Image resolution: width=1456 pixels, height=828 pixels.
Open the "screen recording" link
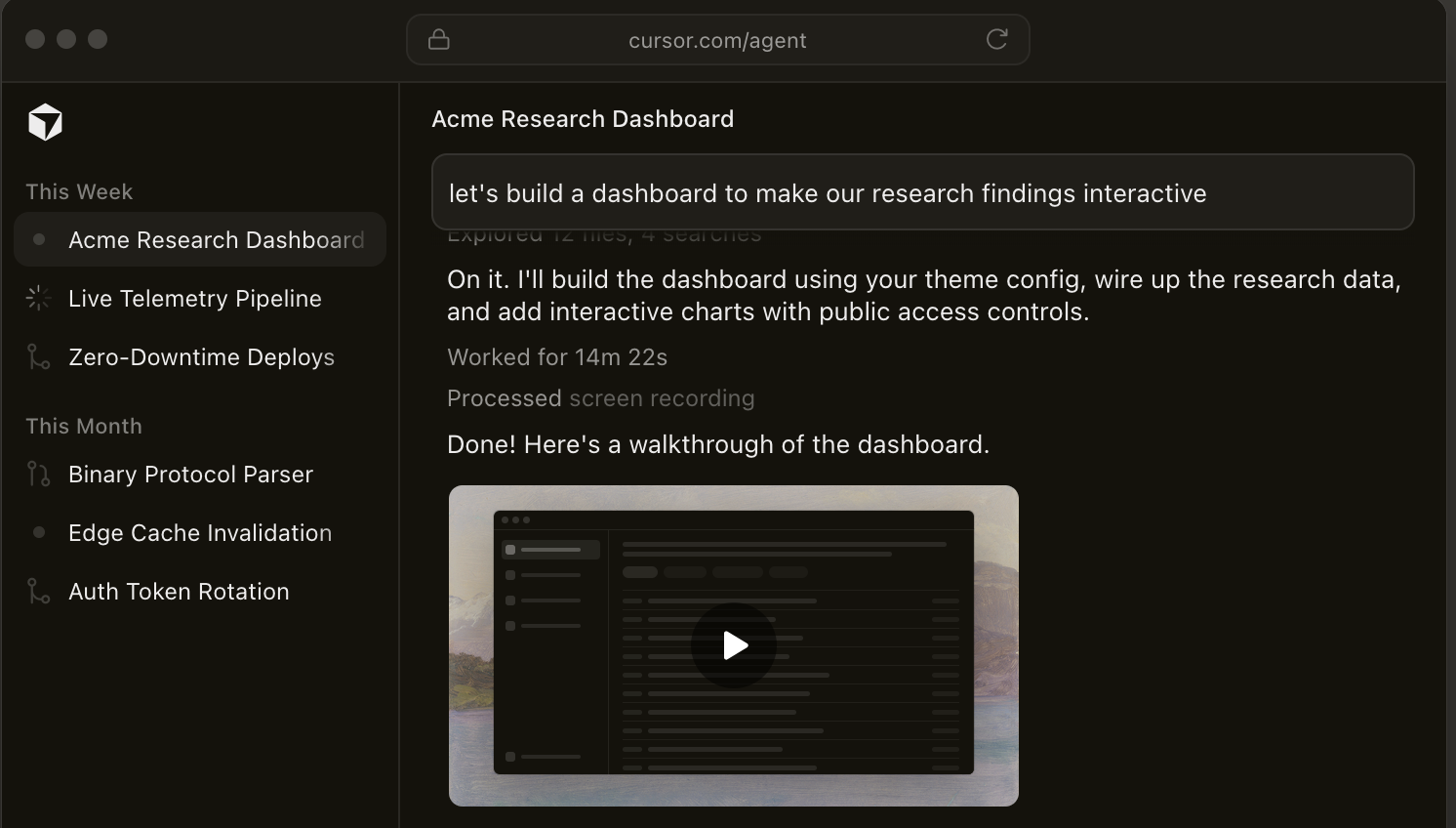661,398
